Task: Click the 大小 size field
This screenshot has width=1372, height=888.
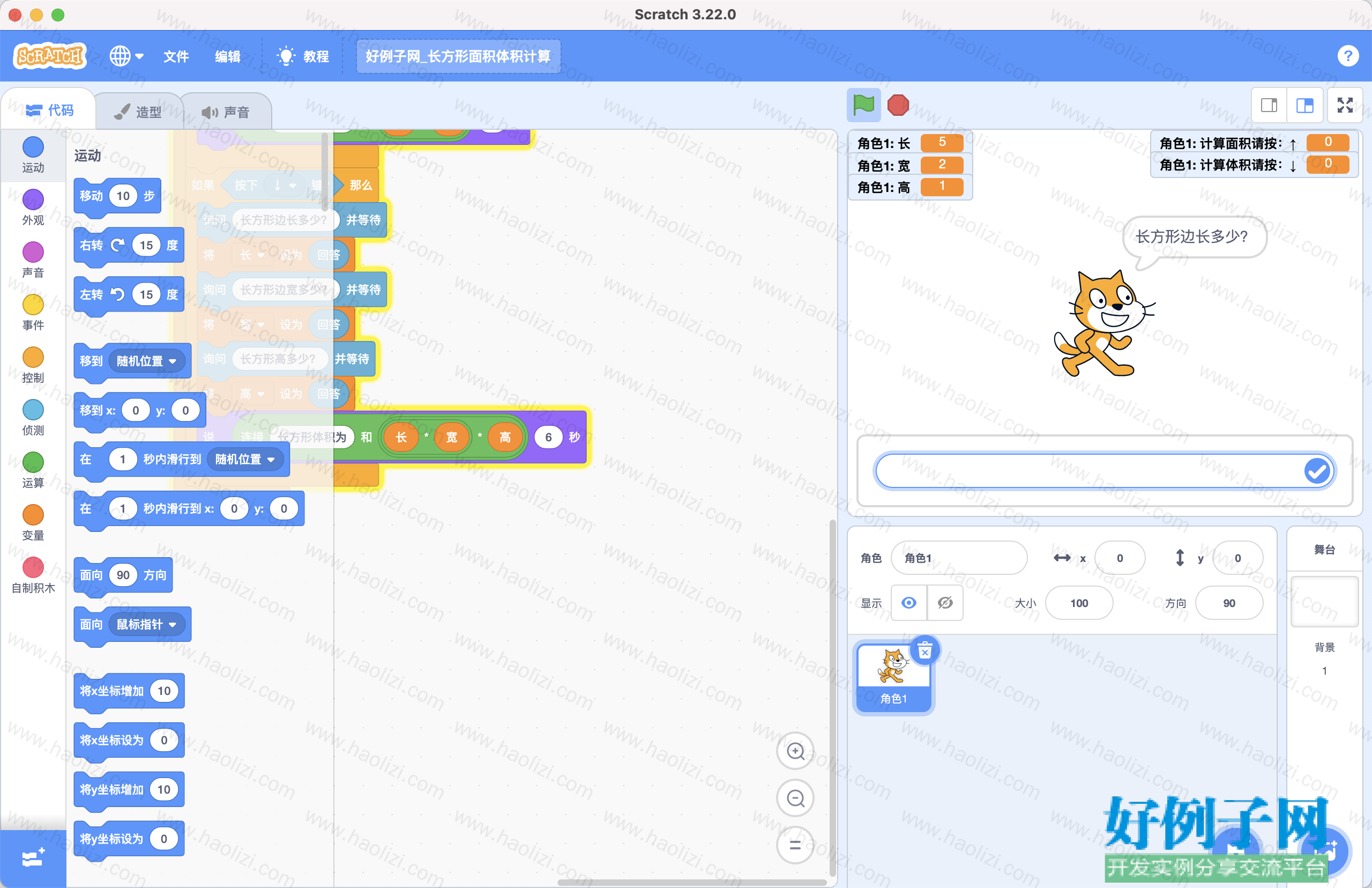Action: (x=1079, y=603)
